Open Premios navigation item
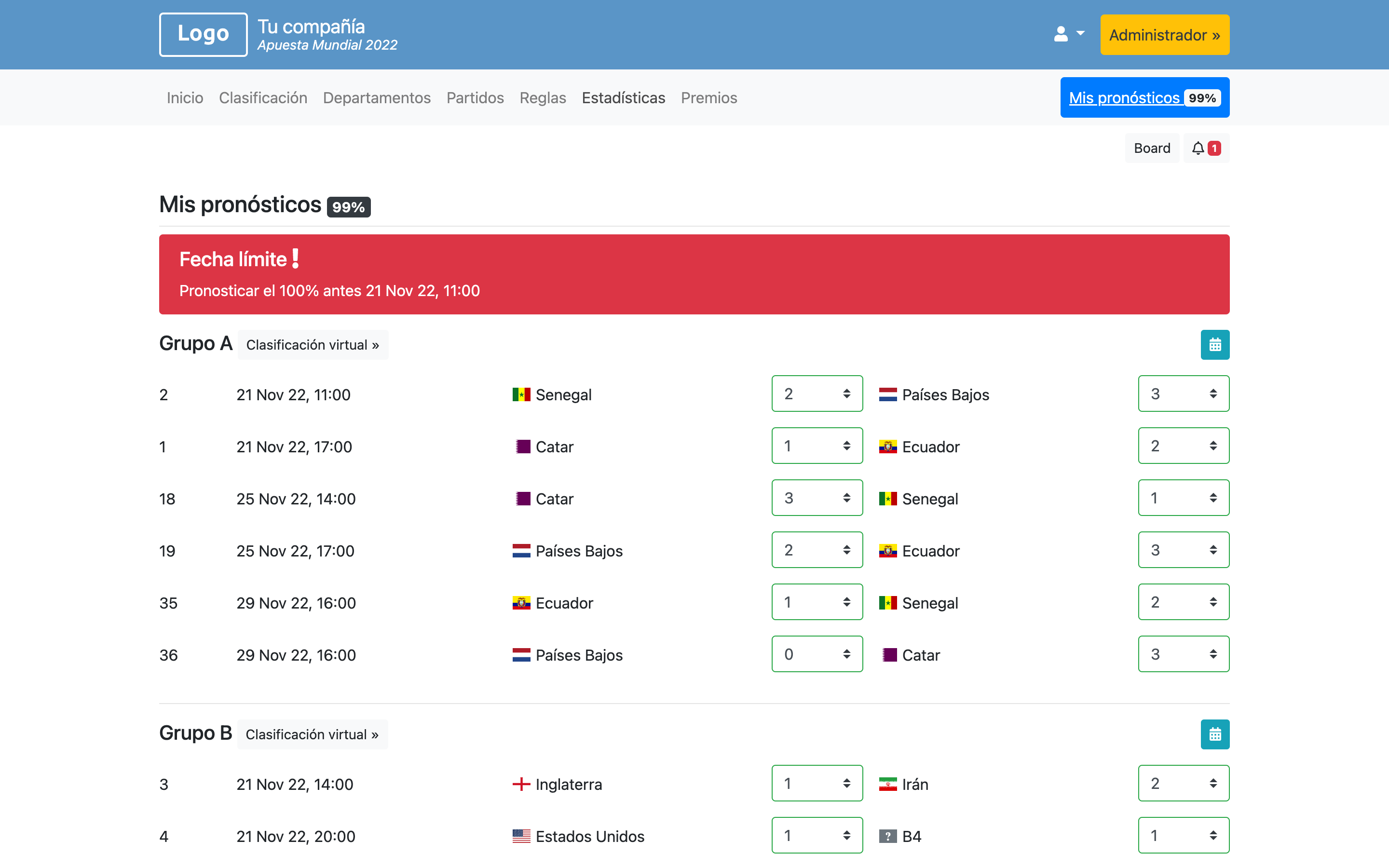 pyautogui.click(x=709, y=97)
